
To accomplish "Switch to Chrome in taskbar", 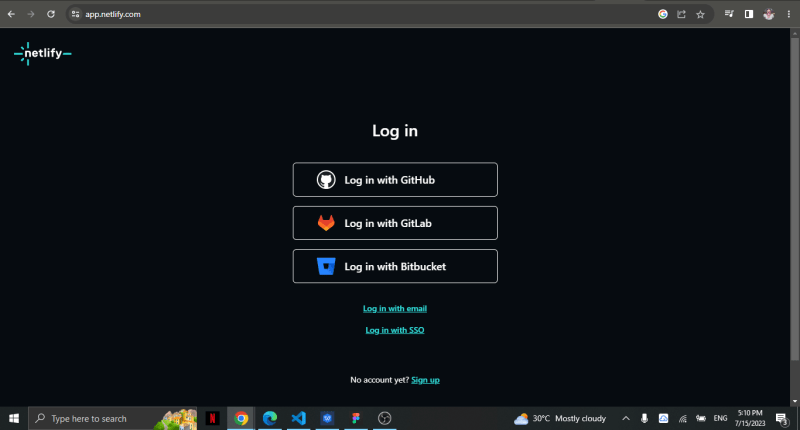I will pos(241,418).
